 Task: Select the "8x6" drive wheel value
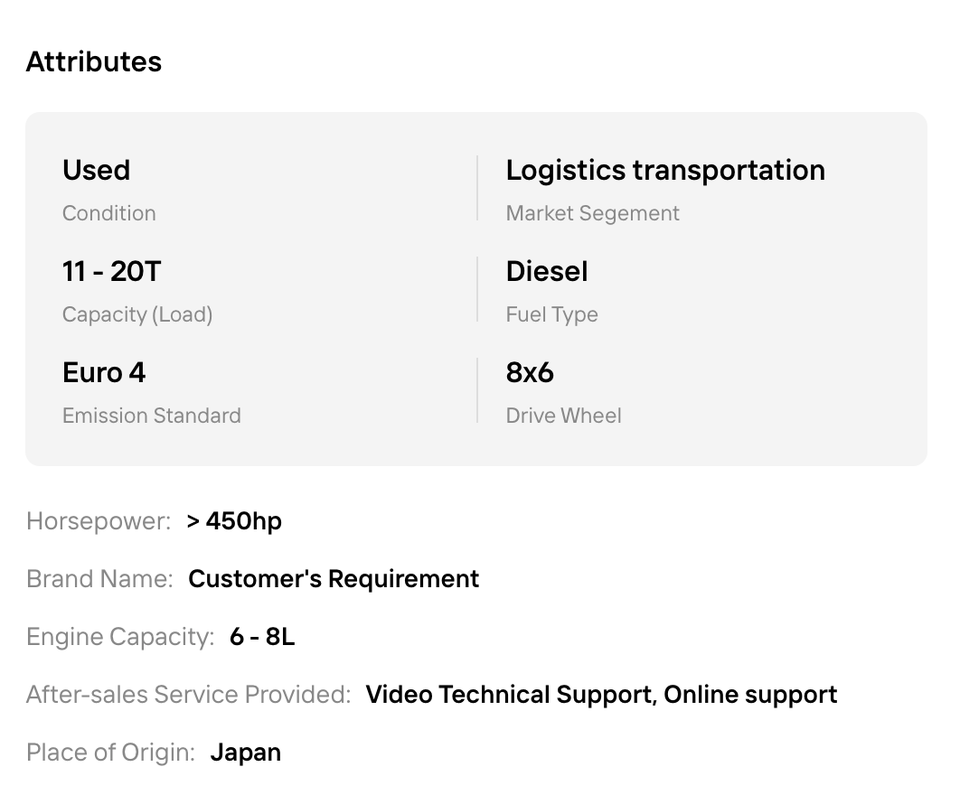click(x=529, y=372)
